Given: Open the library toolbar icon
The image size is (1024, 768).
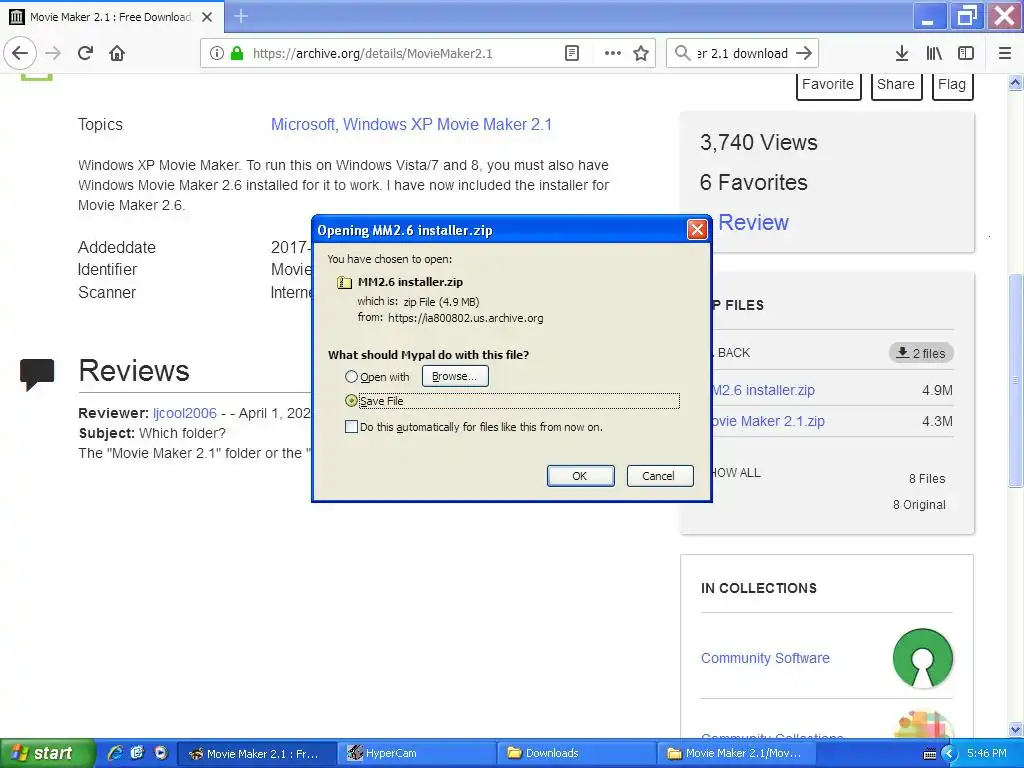Looking at the screenshot, I should pos(934,54).
